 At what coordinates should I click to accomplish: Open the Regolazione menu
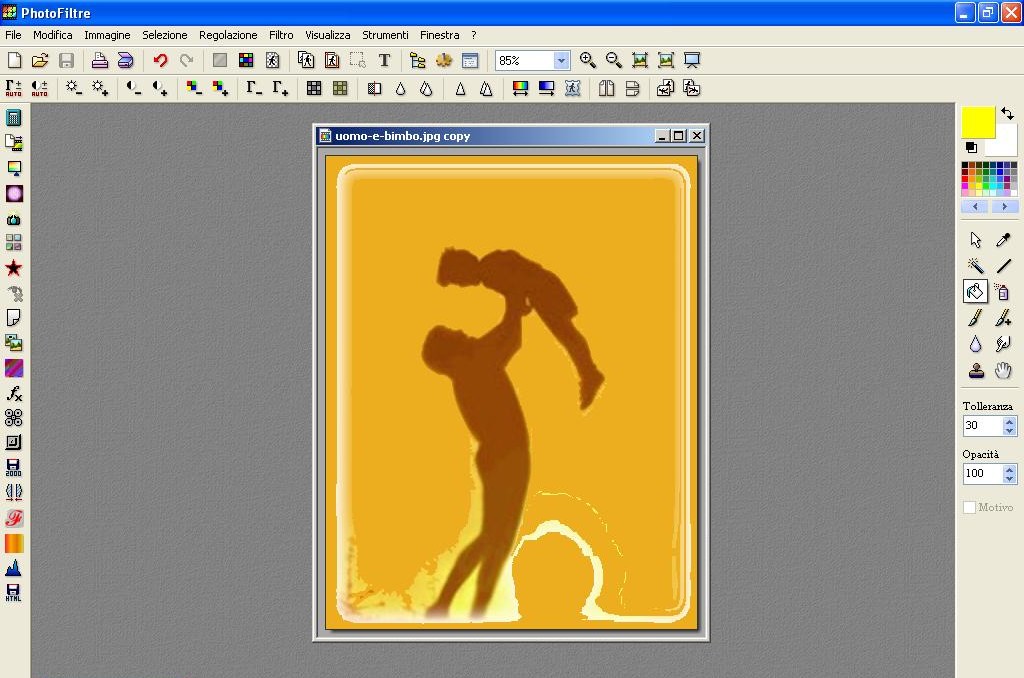(x=228, y=35)
